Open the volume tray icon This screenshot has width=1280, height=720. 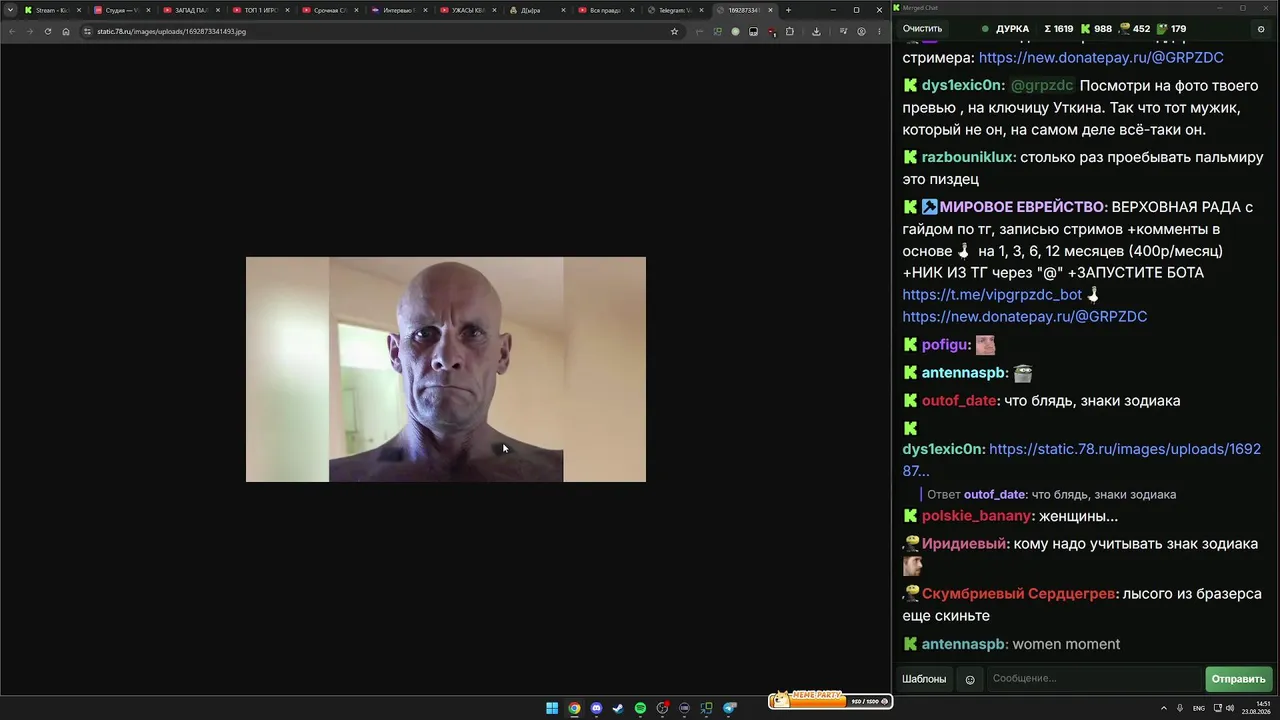point(1231,708)
